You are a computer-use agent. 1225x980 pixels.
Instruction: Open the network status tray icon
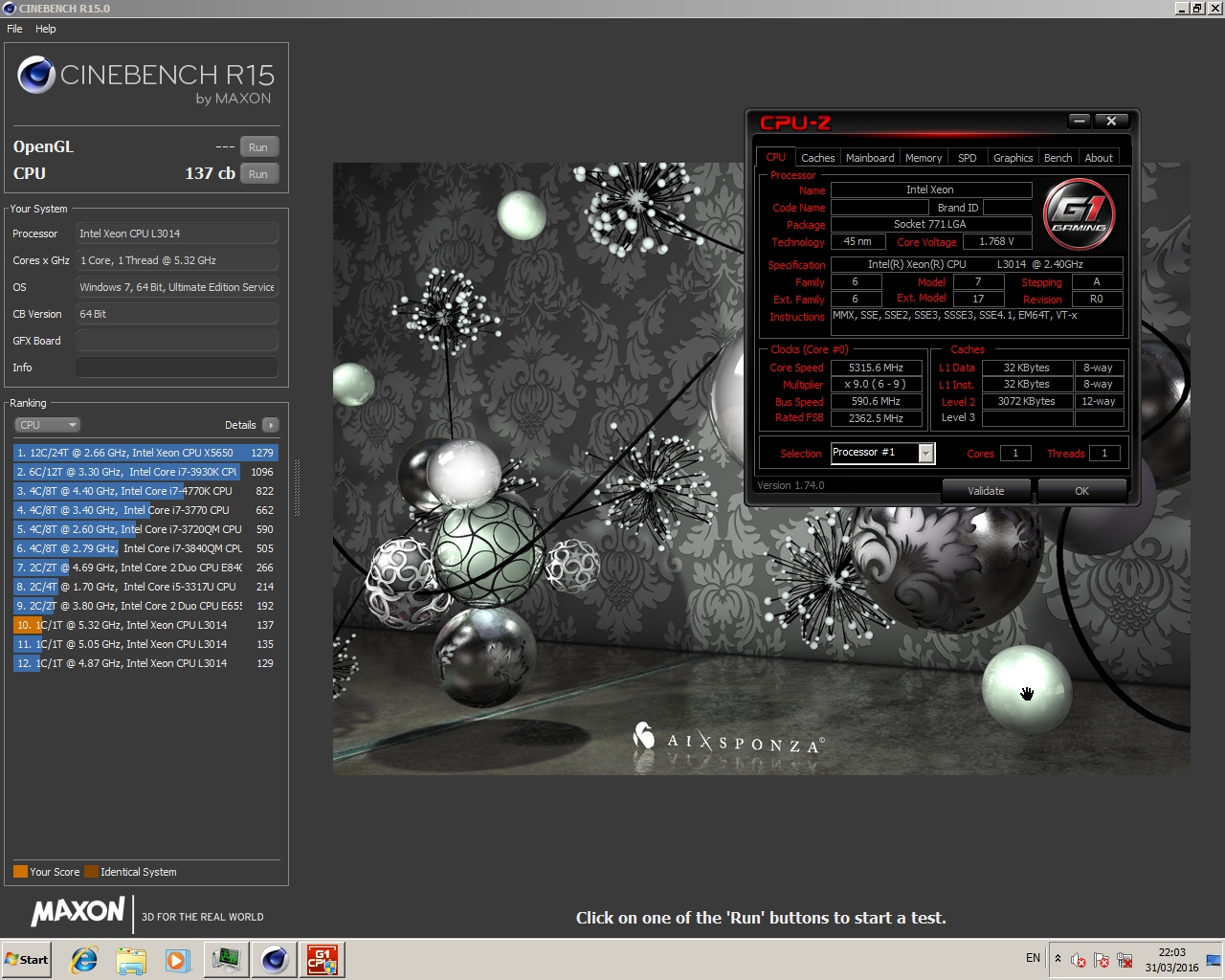1125,960
